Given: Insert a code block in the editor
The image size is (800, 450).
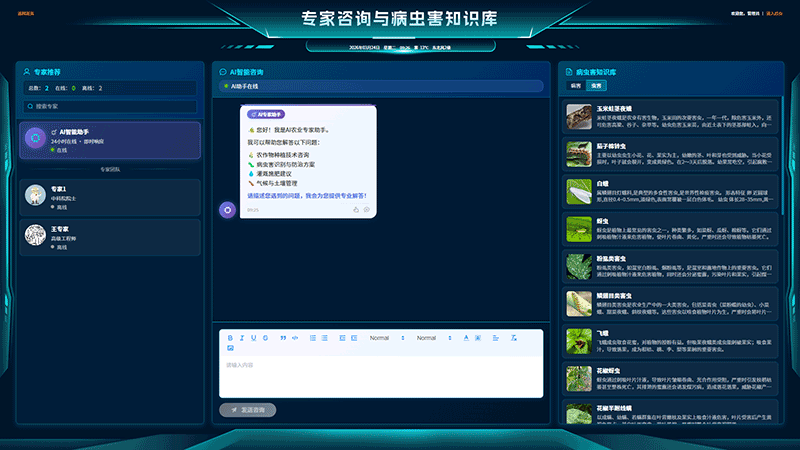Looking at the screenshot, I should (x=295, y=338).
